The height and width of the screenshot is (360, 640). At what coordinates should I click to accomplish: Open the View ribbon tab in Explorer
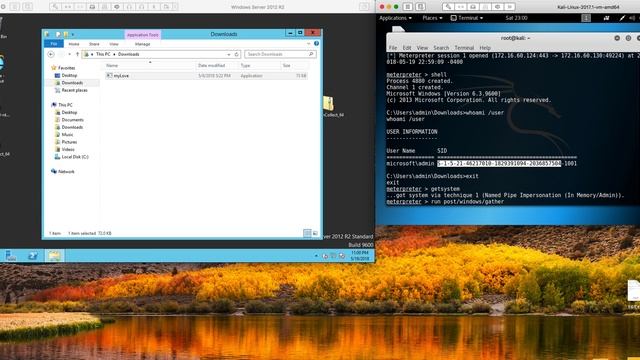pos(114,44)
